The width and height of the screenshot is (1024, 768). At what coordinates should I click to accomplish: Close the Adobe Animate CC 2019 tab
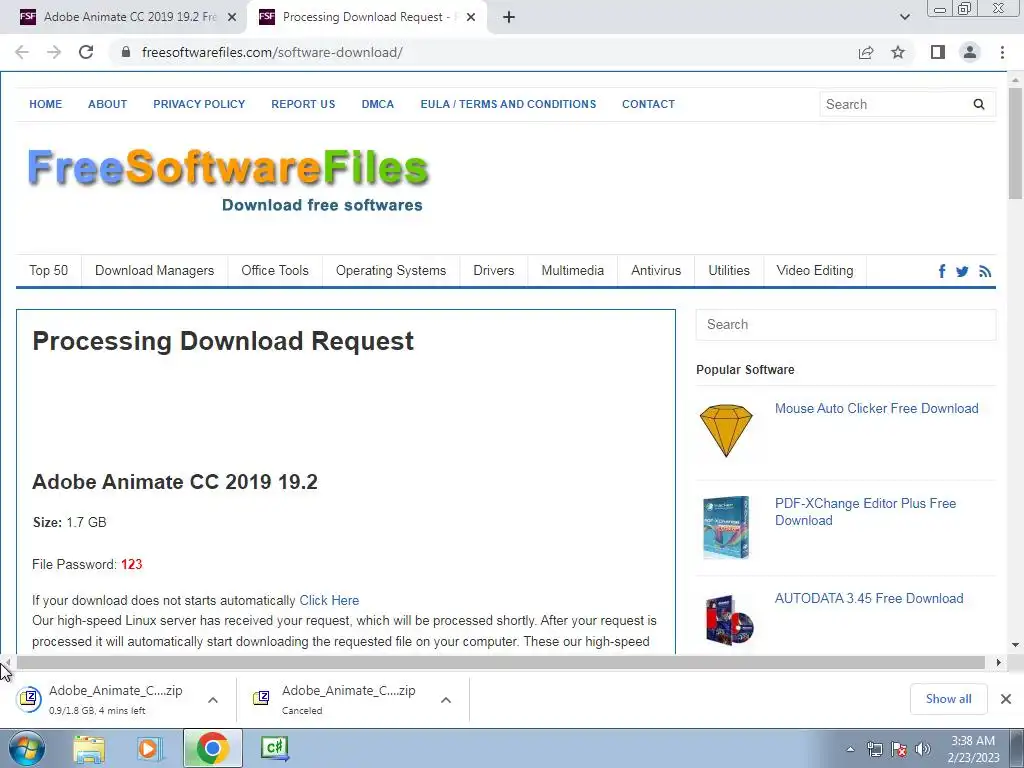coord(231,18)
